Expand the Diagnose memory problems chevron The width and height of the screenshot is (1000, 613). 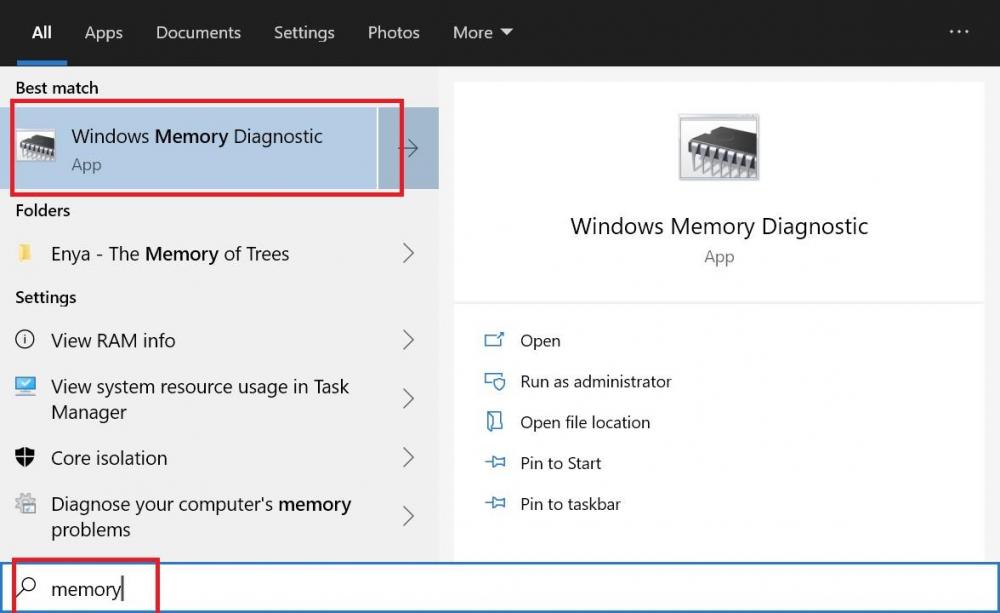[x=409, y=516]
